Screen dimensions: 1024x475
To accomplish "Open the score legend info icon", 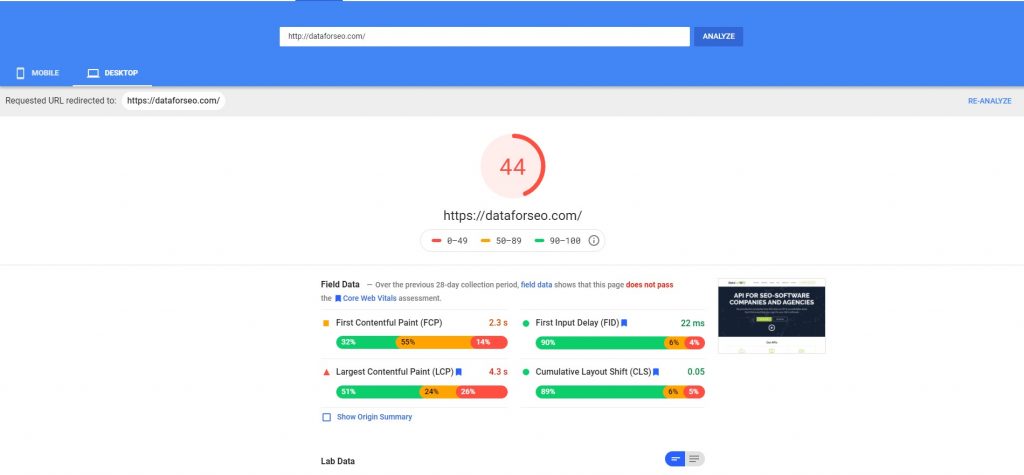I will [594, 240].
